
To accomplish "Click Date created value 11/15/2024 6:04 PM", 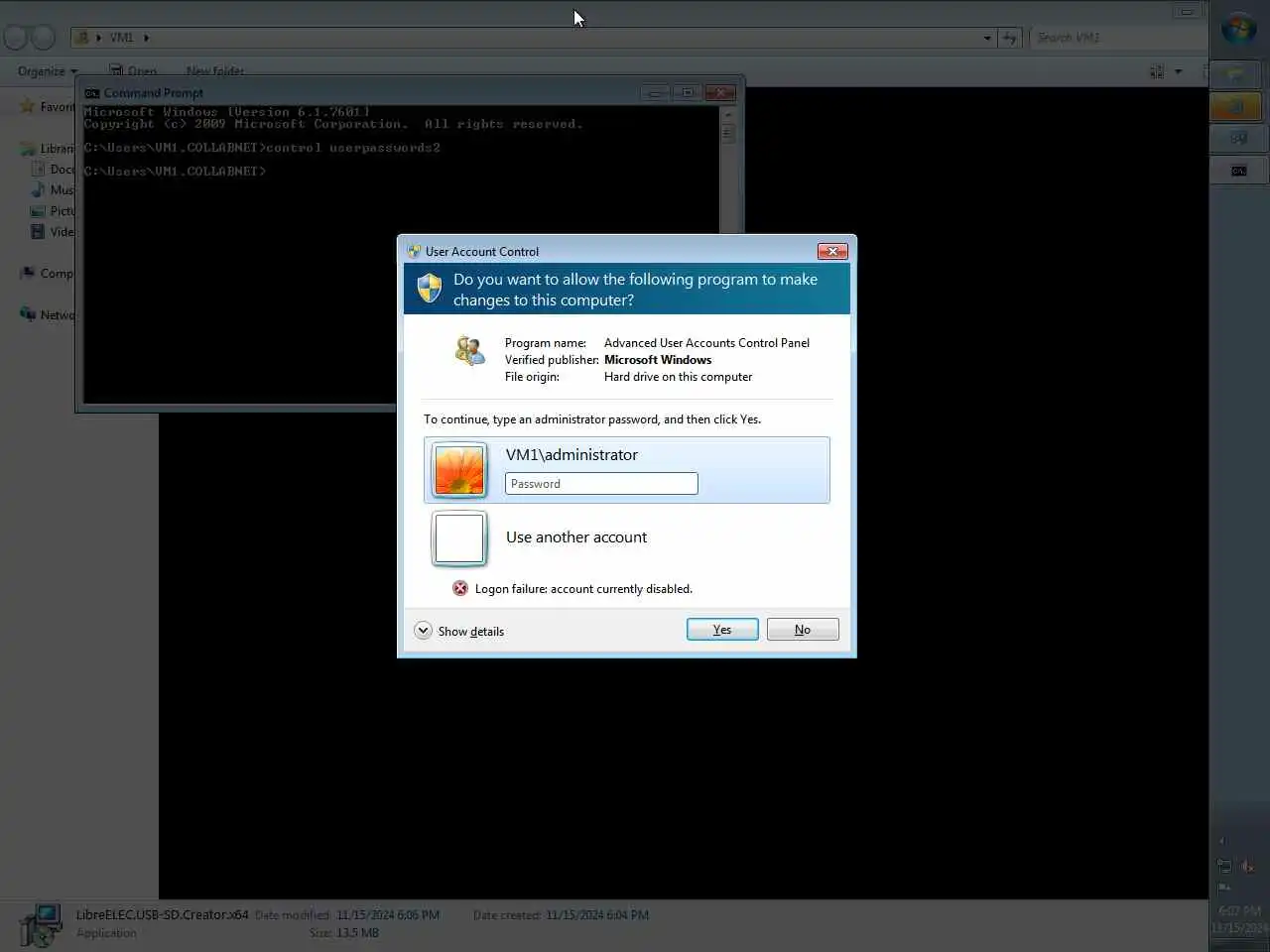I will point(597,915).
